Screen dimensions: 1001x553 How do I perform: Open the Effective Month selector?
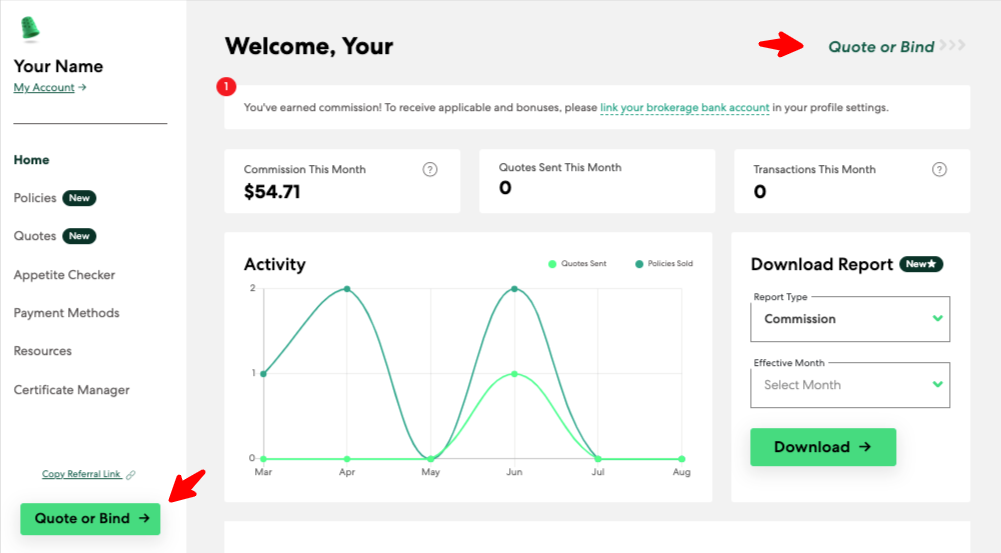coord(850,385)
